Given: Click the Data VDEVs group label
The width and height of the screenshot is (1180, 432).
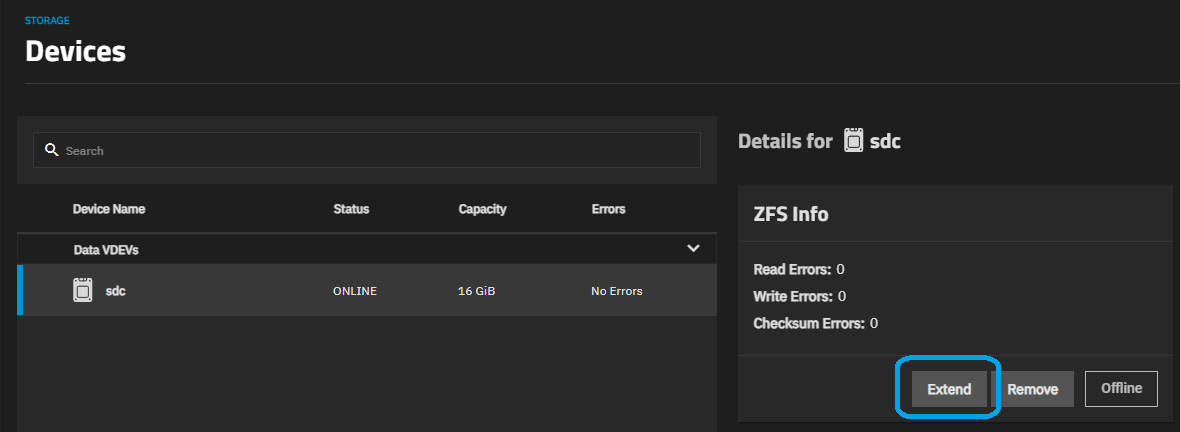Looking at the screenshot, I should click(106, 250).
